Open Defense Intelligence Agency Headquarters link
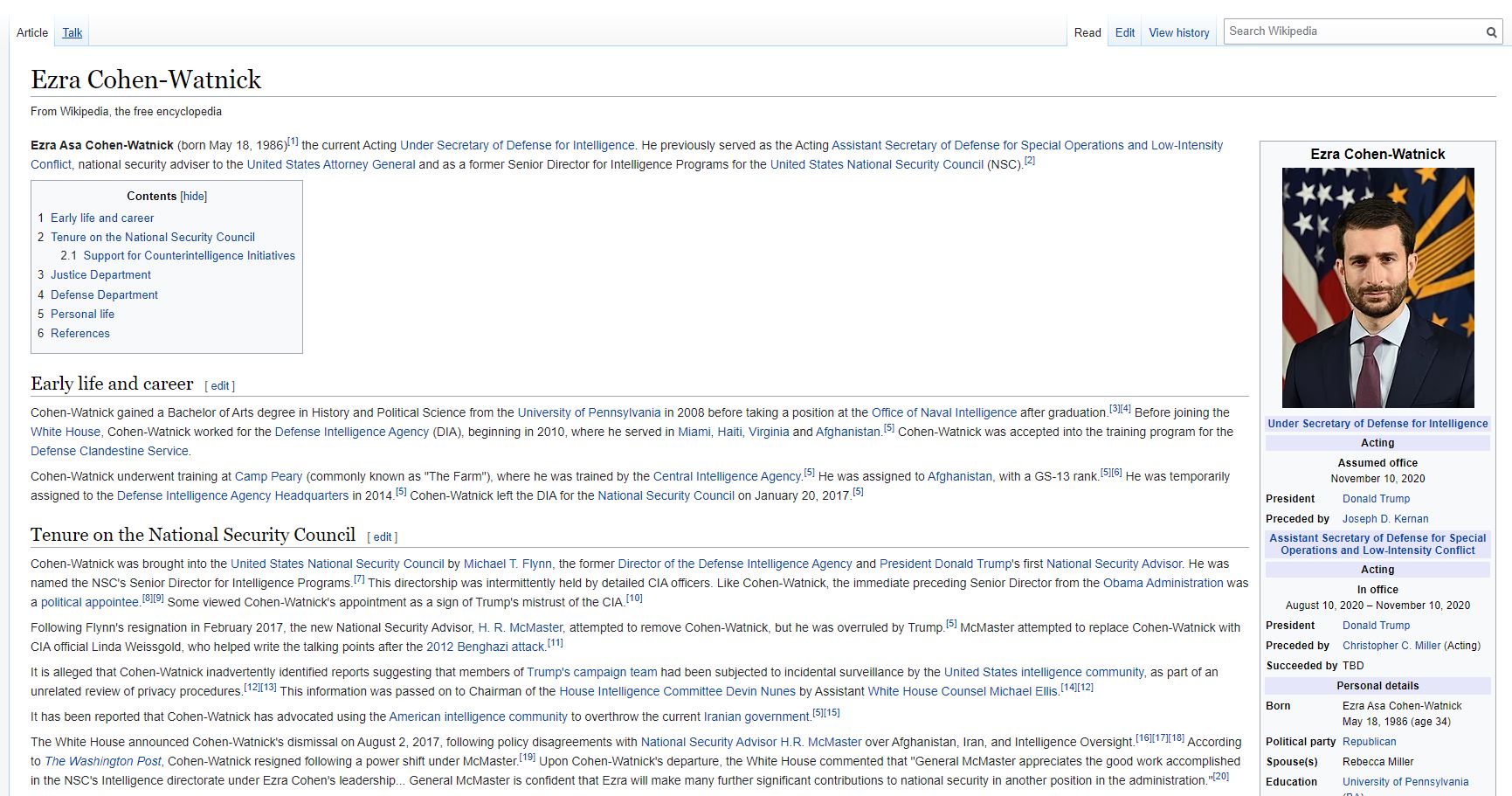This screenshot has width=1512, height=796. tap(232, 495)
